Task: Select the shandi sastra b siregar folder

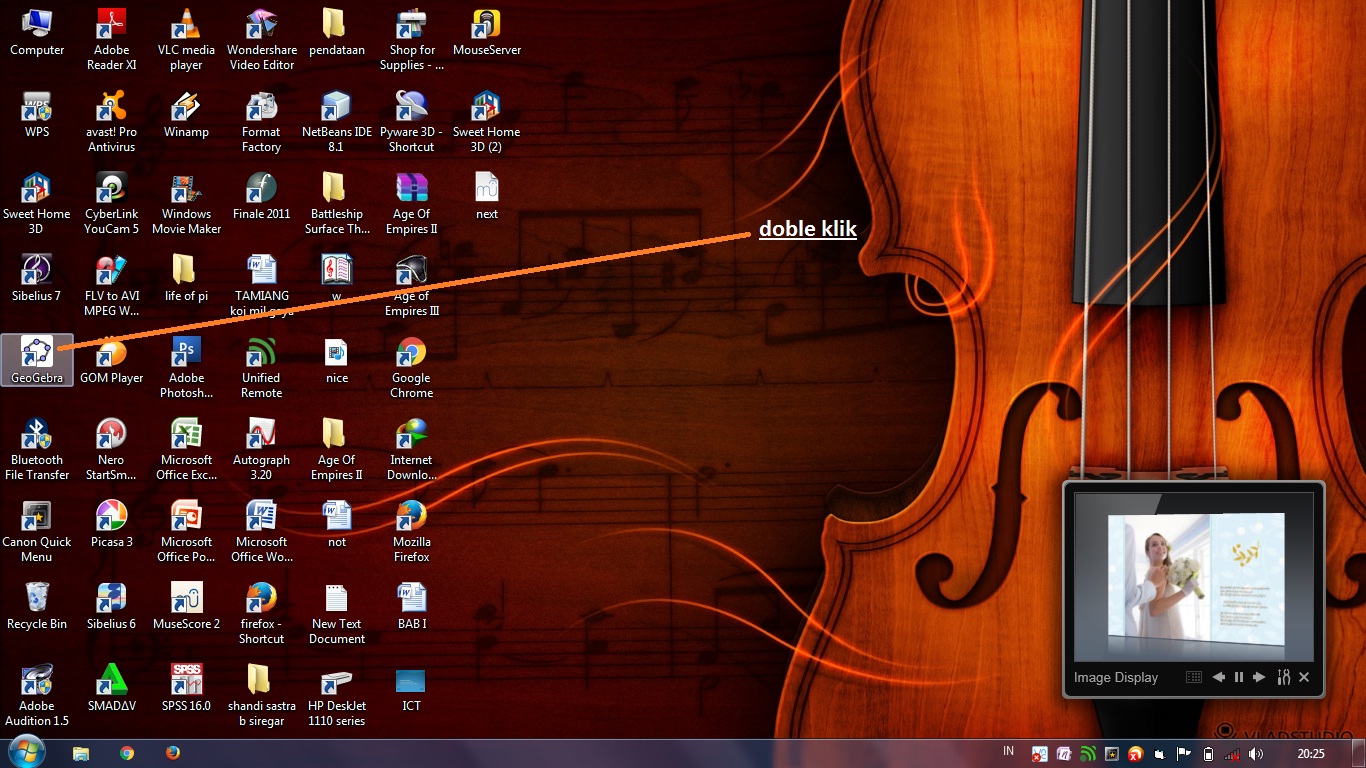Action: point(262,695)
